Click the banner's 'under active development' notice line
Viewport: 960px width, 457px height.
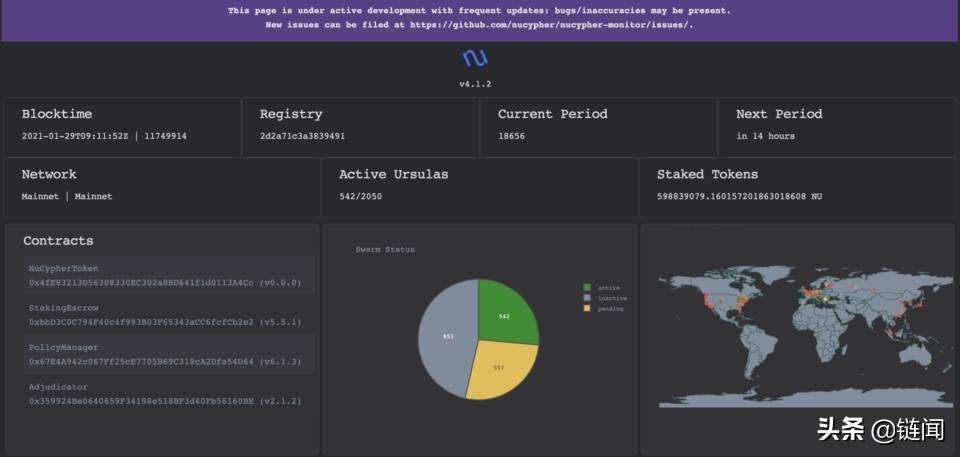click(479, 11)
